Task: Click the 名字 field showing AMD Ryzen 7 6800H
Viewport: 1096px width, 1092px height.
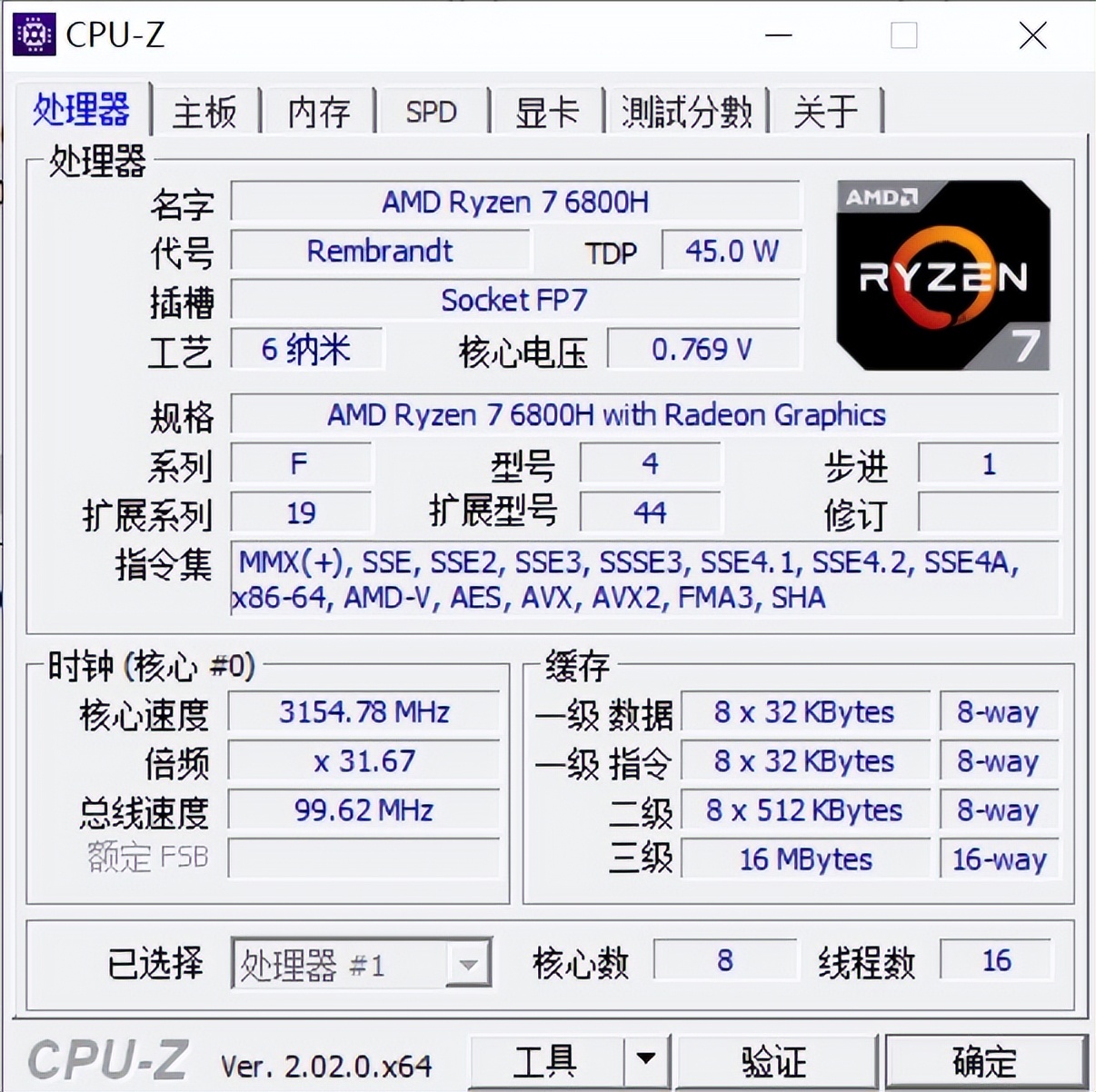Action: click(x=515, y=202)
